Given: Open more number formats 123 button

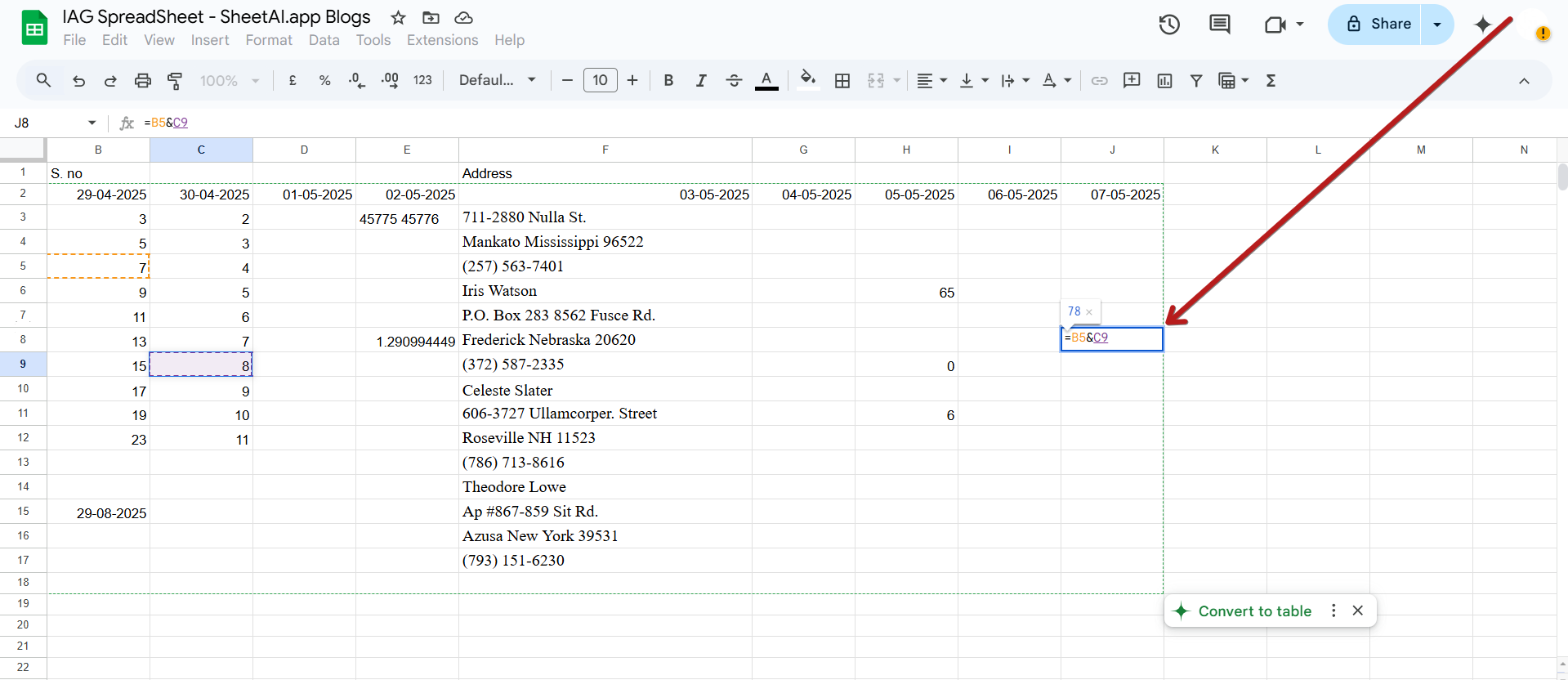Looking at the screenshot, I should pyautogui.click(x=422, y=80).
